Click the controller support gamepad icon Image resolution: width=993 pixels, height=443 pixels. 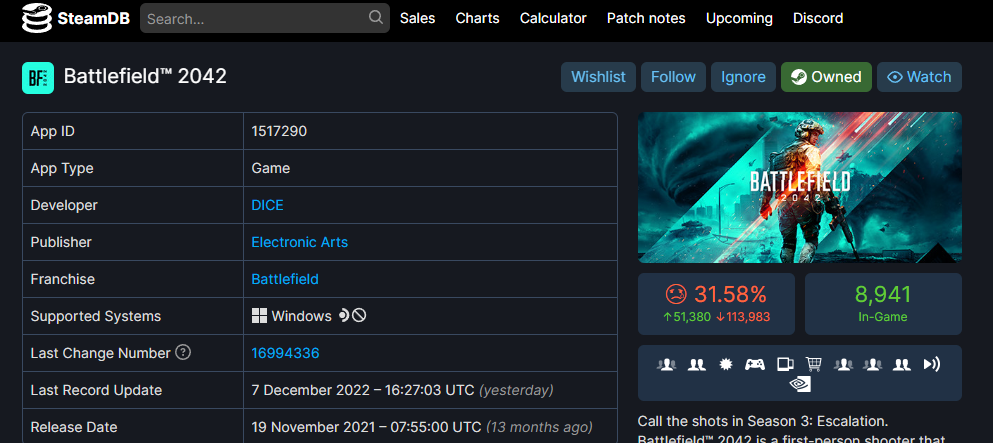tap(755, 364)
